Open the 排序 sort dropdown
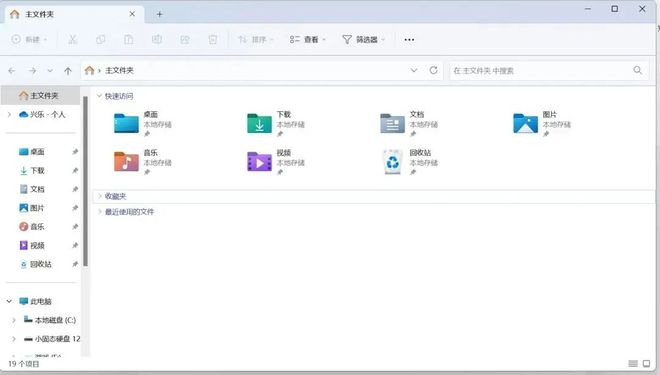 255,40
